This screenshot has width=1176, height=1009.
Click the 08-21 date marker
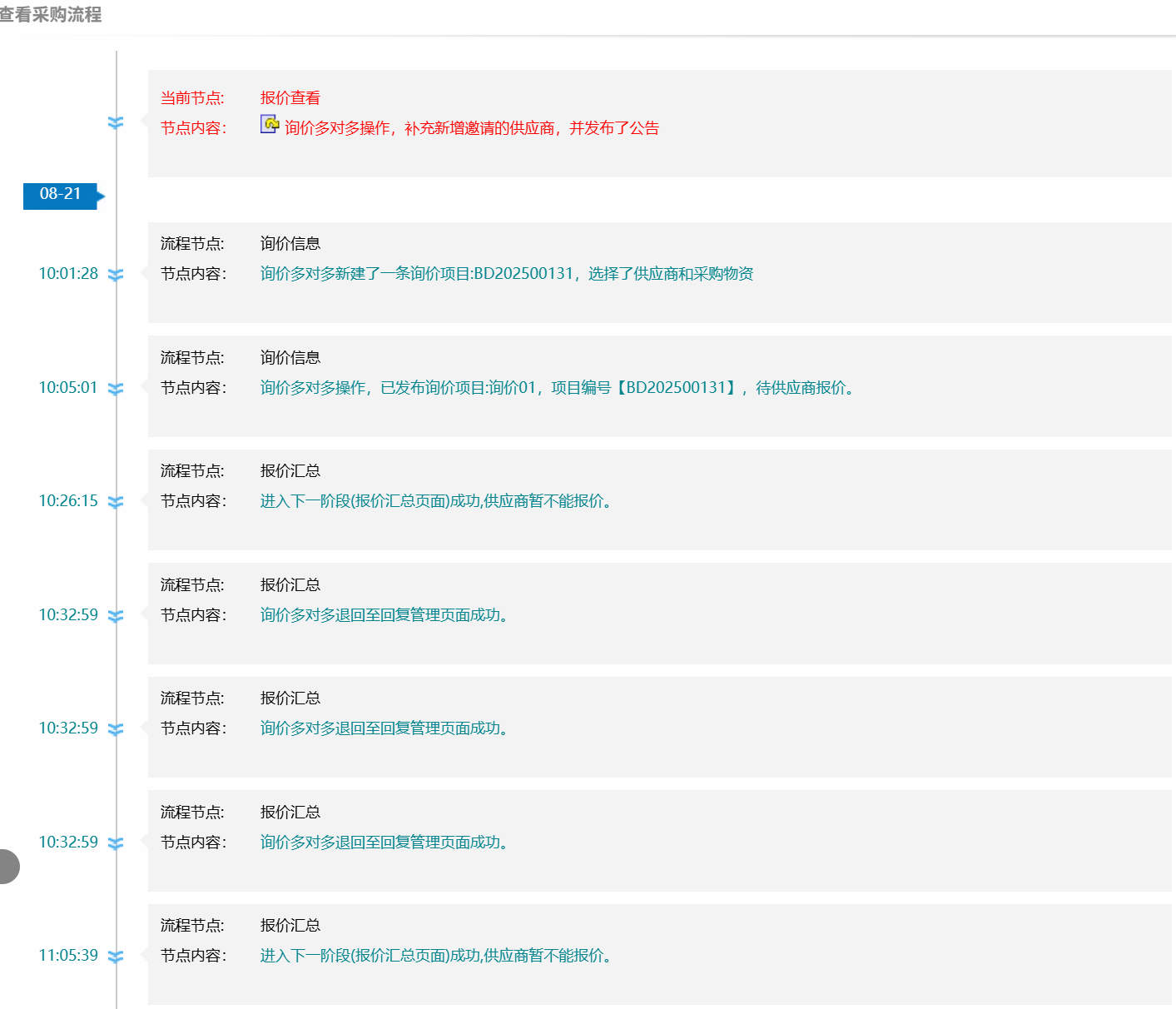[61, 195]
